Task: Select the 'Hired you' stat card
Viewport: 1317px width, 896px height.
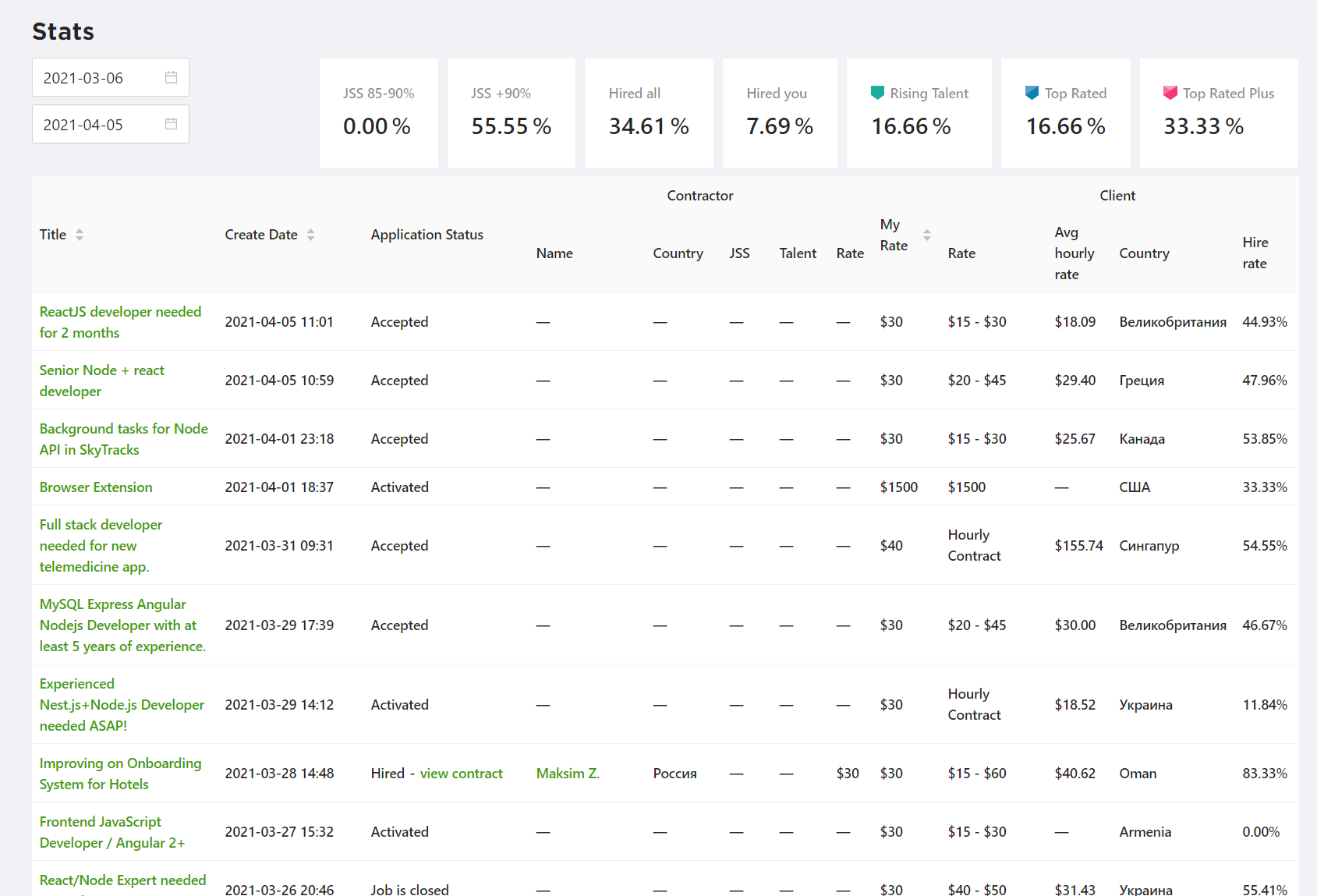Action: click(x=780, y=113)
